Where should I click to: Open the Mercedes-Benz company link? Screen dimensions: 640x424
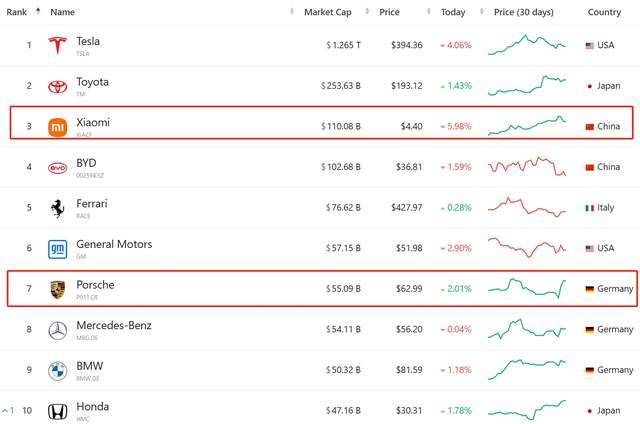[x=114, y=325]
